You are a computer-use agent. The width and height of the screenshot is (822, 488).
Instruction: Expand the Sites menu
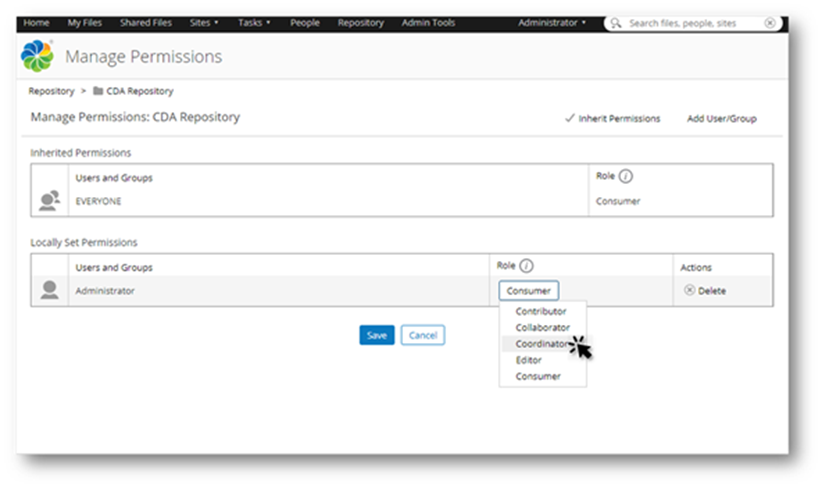[x=203, y=22]
